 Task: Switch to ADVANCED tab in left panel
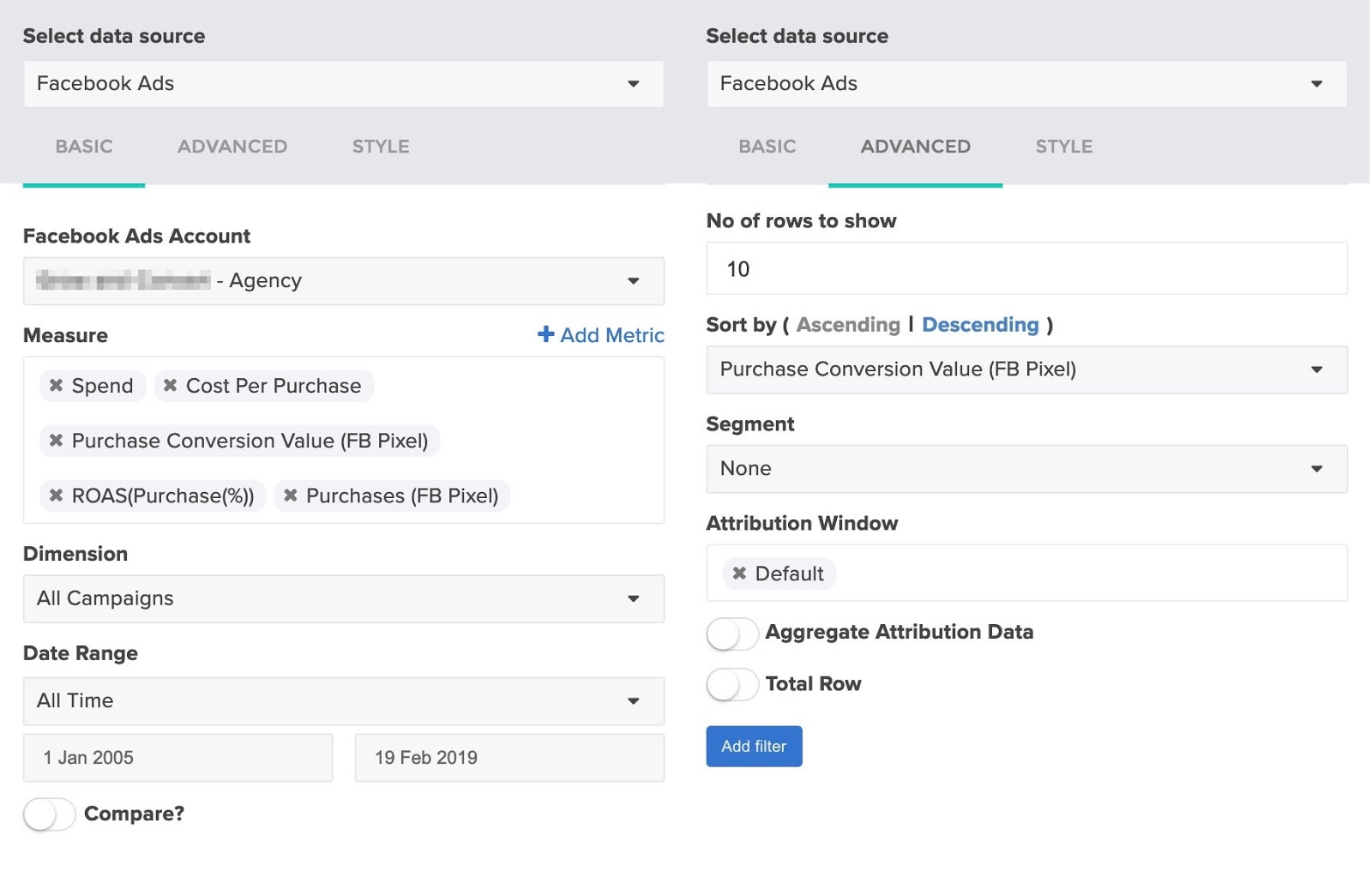point(232,147)
